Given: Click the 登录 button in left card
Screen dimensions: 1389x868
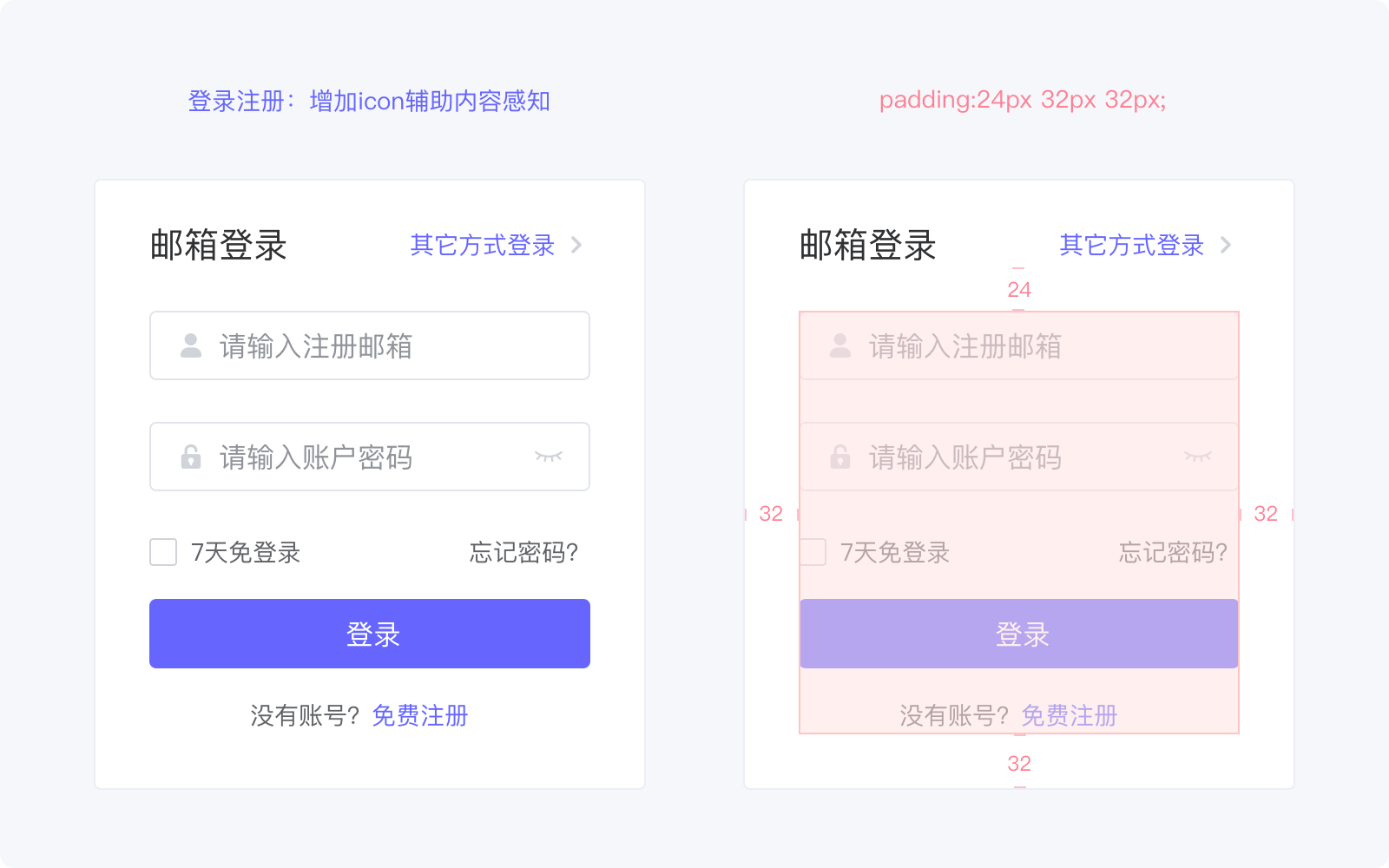Looking at the screenshot, I should [x=370, y=634].
